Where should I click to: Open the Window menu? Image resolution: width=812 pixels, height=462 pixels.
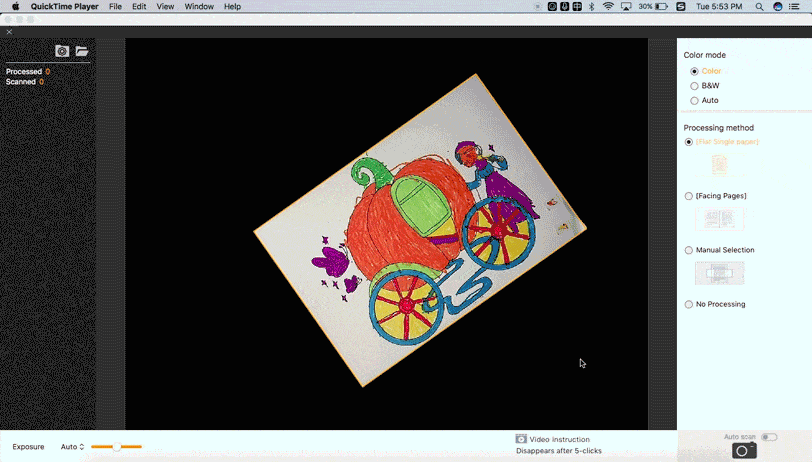tap(199, 7)
